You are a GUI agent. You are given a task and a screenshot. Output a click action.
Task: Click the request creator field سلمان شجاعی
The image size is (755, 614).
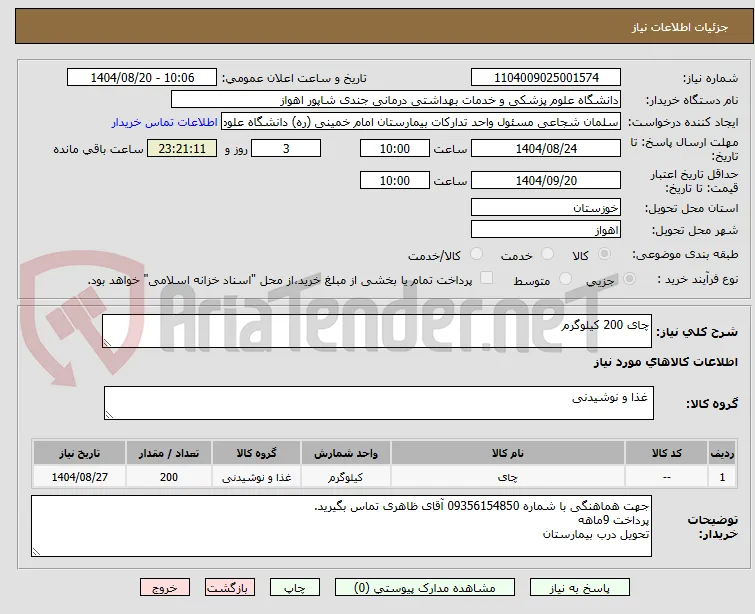(421, 122)
